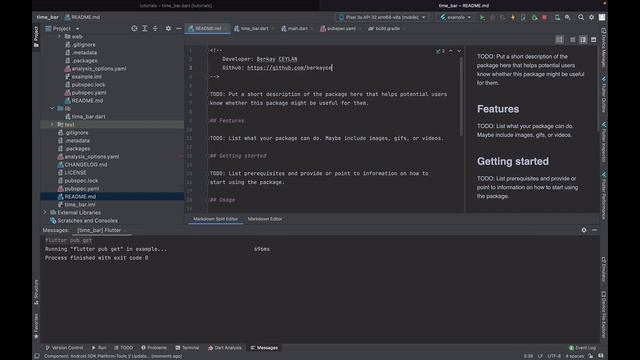Open Structure tool window on left stripe
Screen dimensions: 640x360
pos(36,292)
